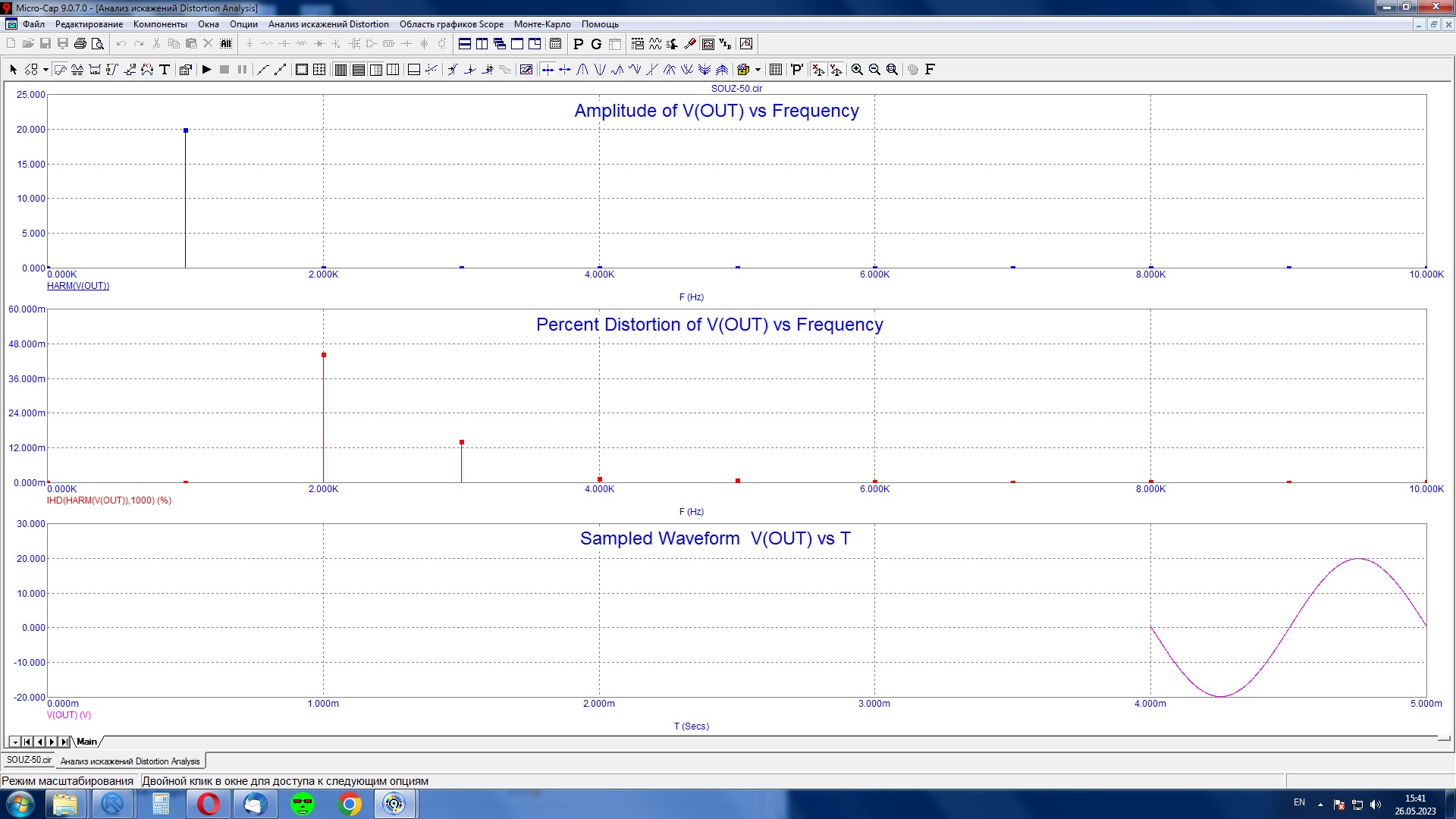Click the red IHD curve label swatch
The width and height of the screenshot is (1456, 819).
[x=109, y=500]
